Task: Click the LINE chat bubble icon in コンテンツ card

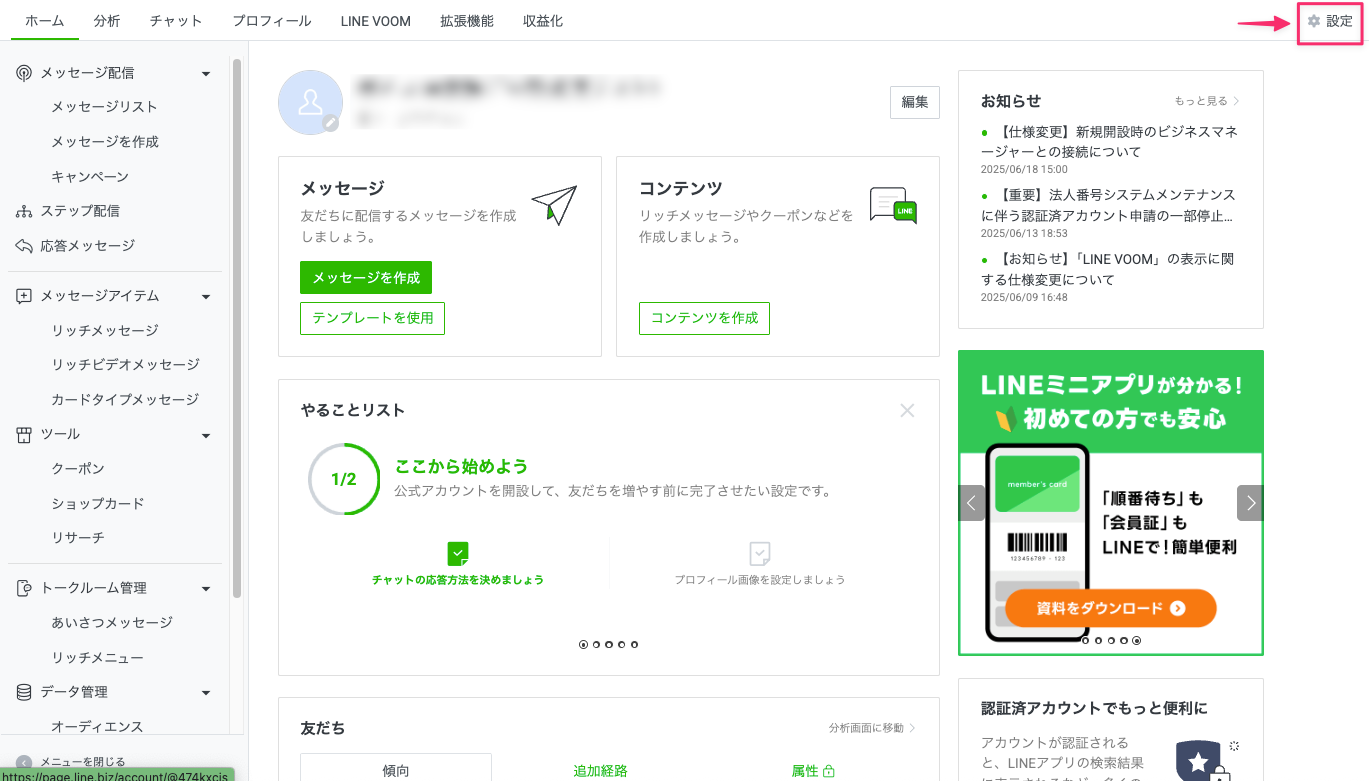Action: point(893,205)
